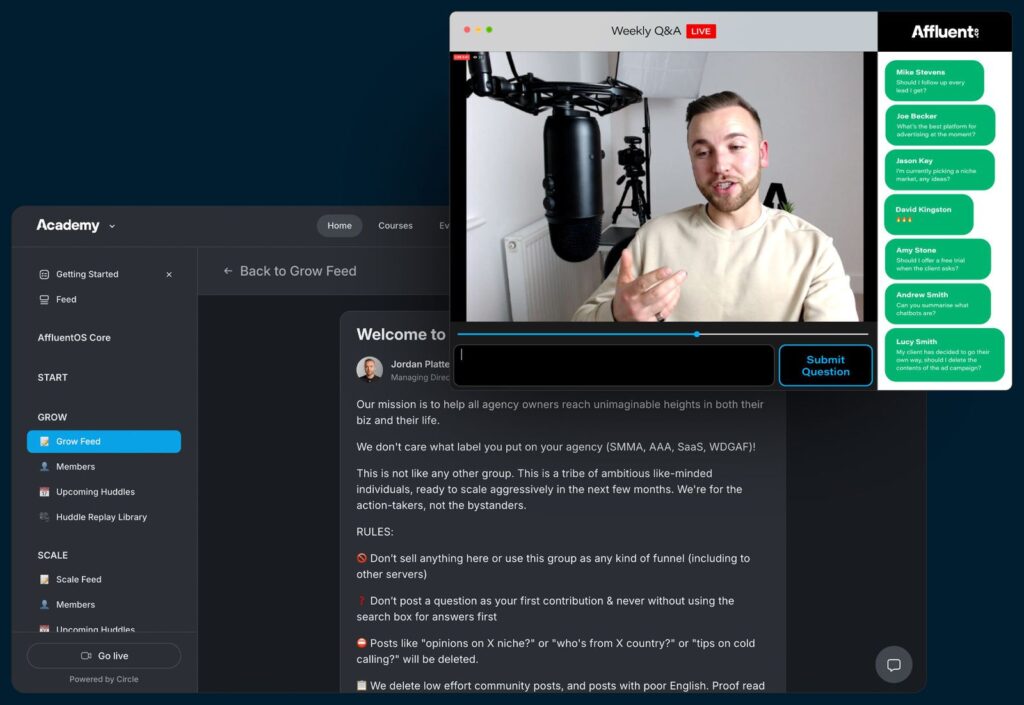Switch to the Home tab
The width and height of the screenshot is (1024, 705).
click(339, 225)
